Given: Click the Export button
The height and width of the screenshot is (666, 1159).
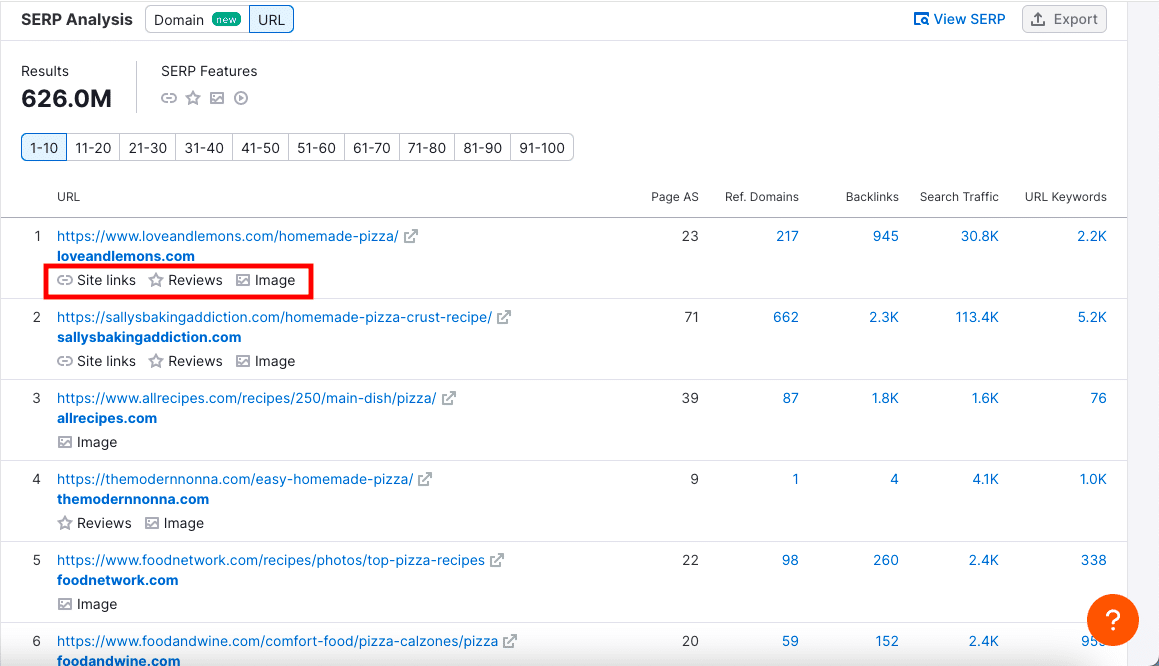Looking at the screenshot, I should pyautogui.click(x=1064, y=19).
